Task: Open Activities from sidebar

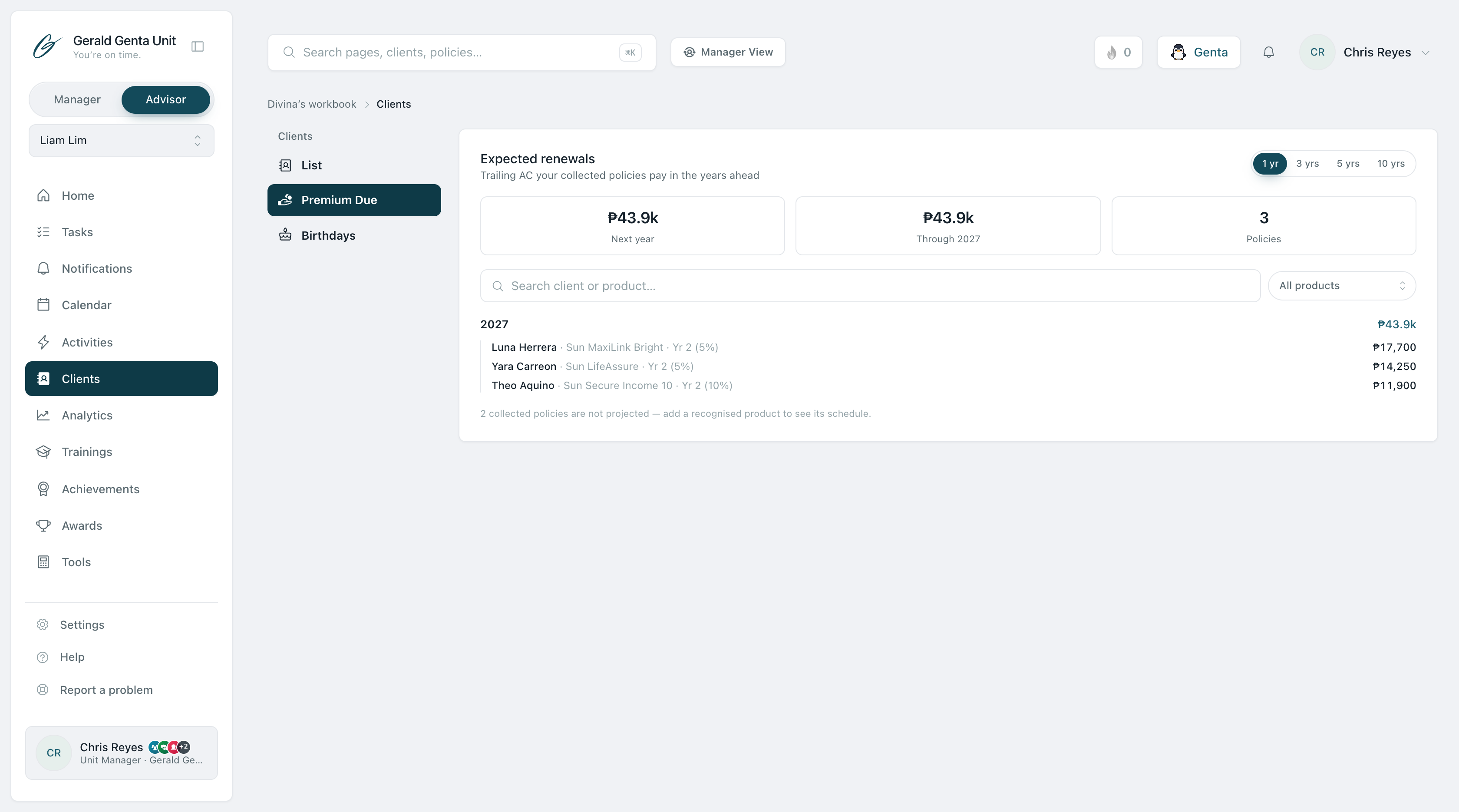Action: [x=121, y=342]
